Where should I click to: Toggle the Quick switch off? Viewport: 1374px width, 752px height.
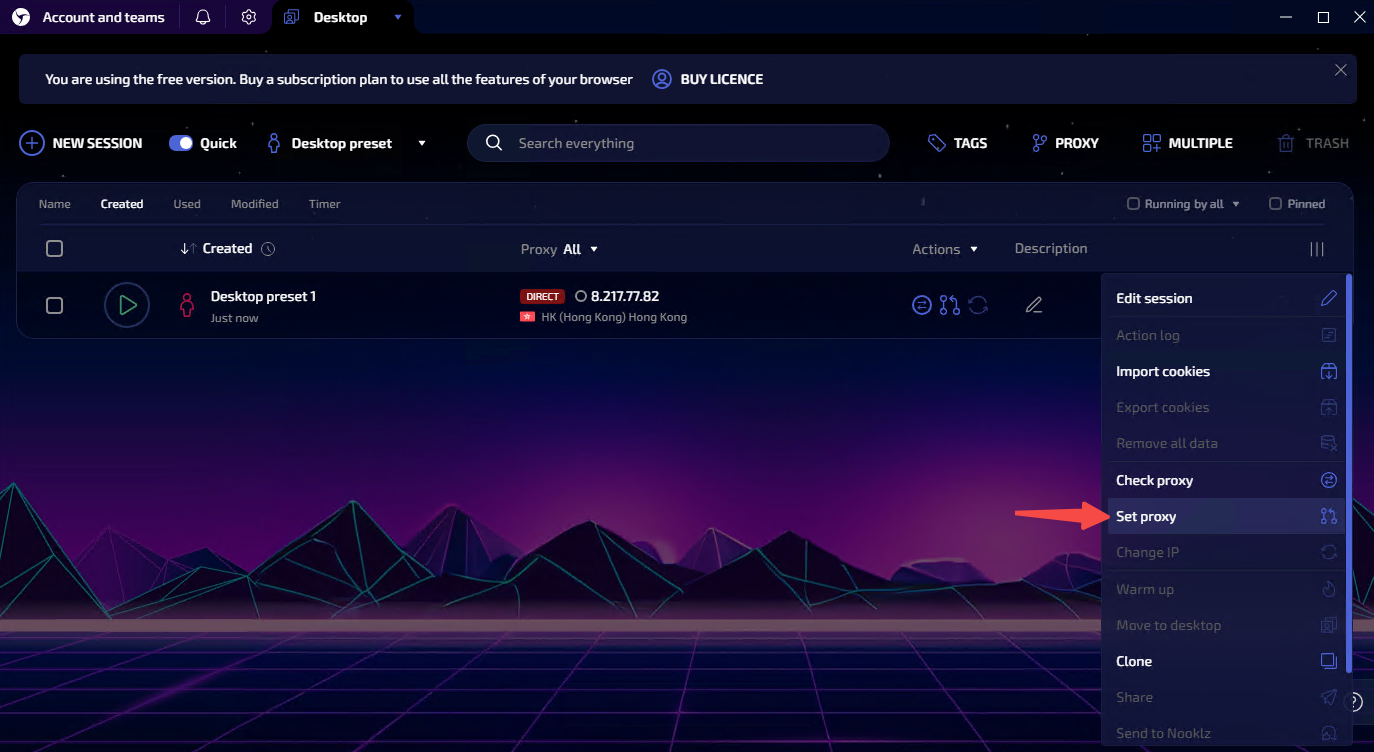181,143
